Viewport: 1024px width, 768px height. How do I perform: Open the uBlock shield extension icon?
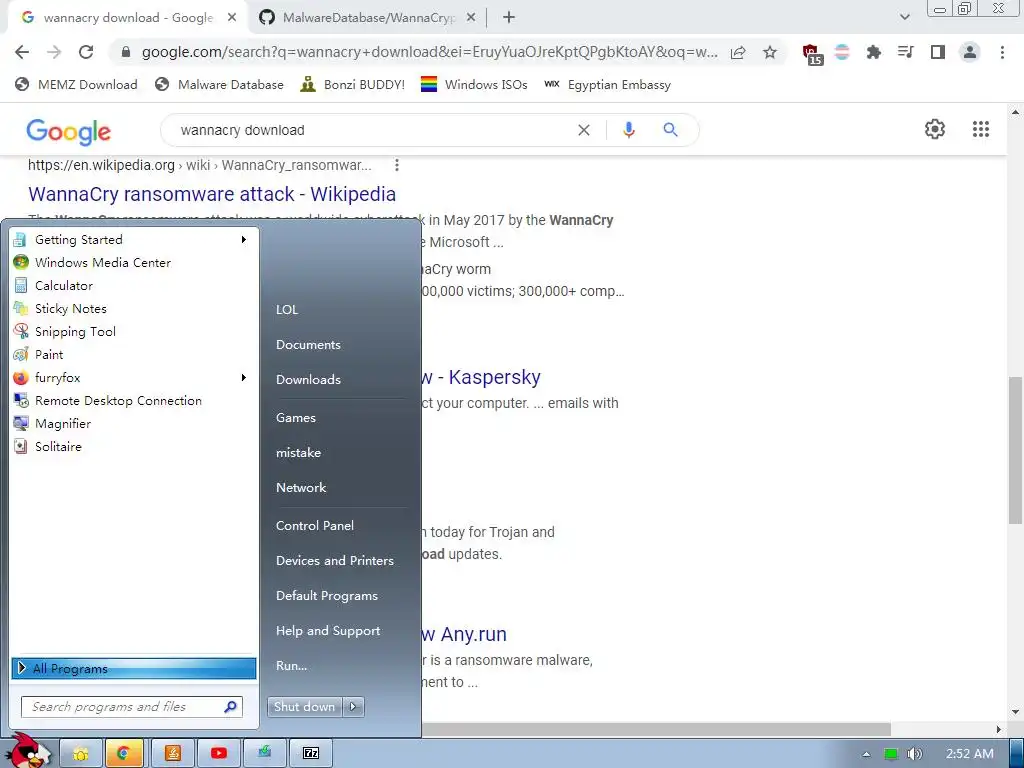coord(812,54)
